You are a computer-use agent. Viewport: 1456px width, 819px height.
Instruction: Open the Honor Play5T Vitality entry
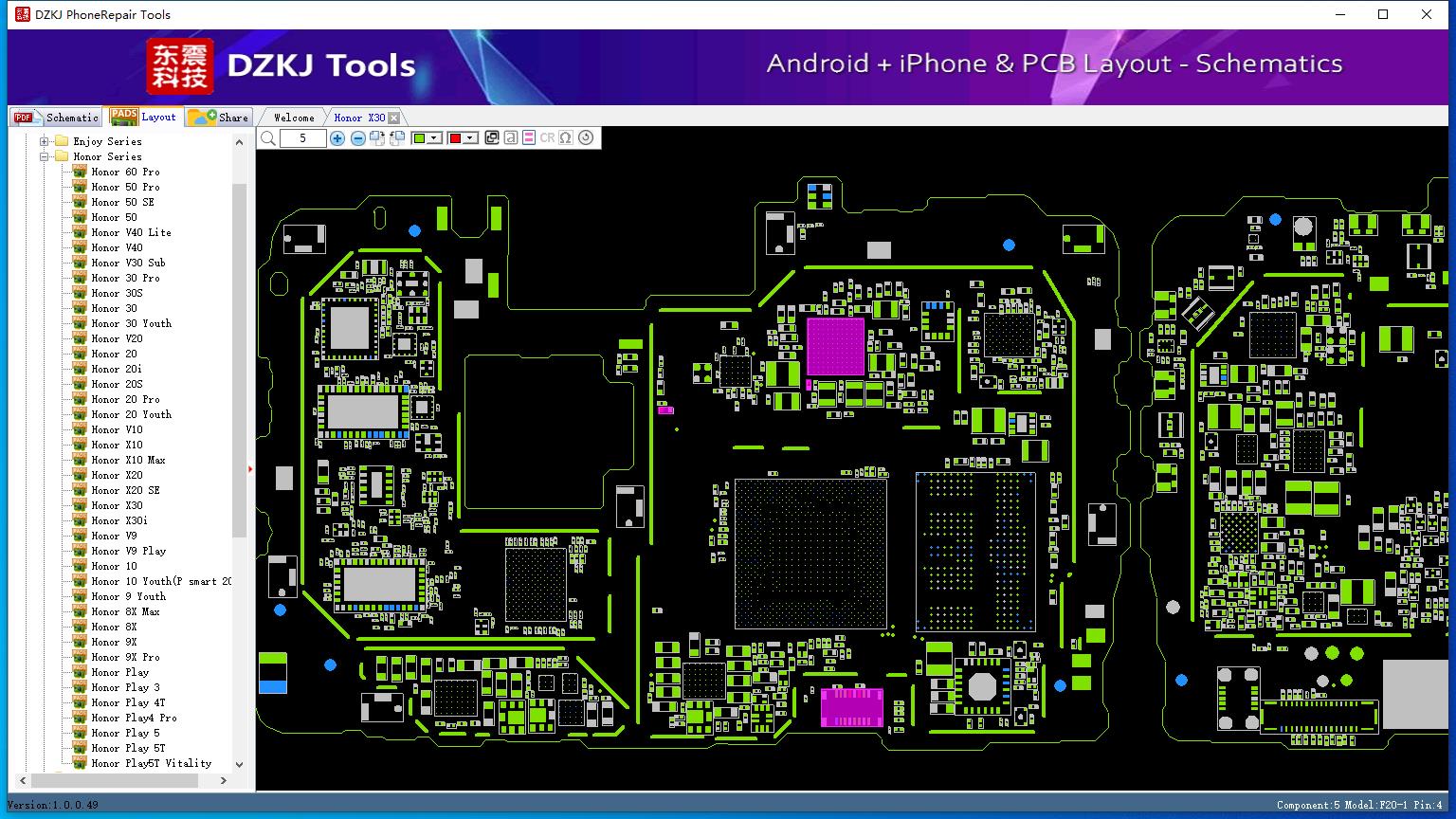click(x=151, y=763)
